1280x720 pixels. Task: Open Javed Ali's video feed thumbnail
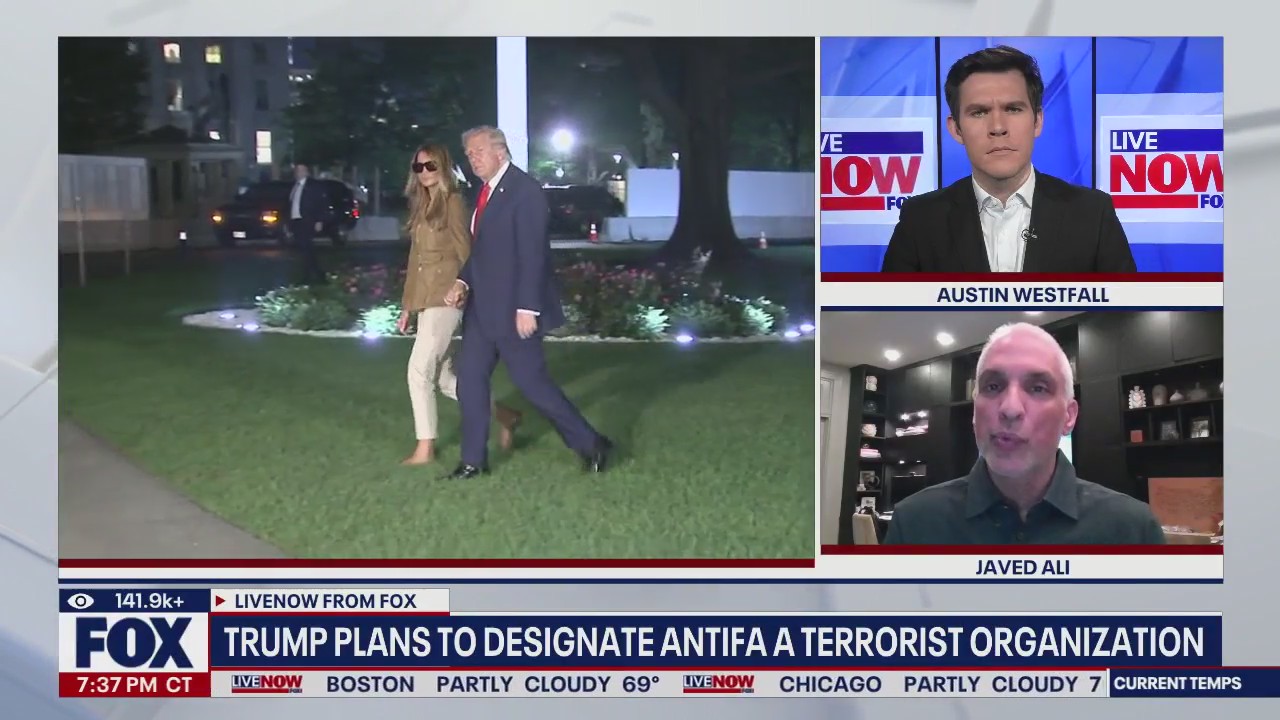[x=1021, y=430]
